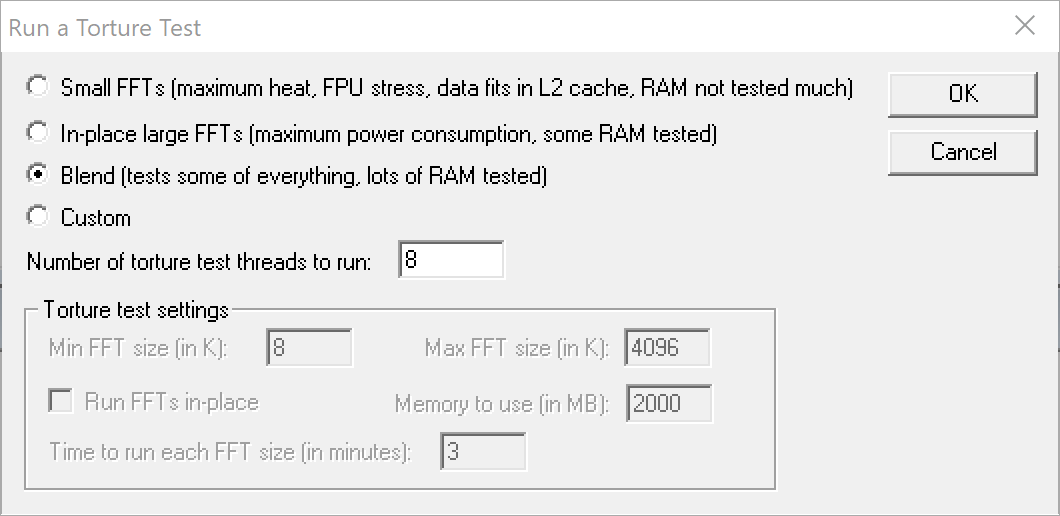This screenshot has height=516, width=1060.
Task: Toggle the Run FFTs in-place checkbox
Action: click(61, 402)
